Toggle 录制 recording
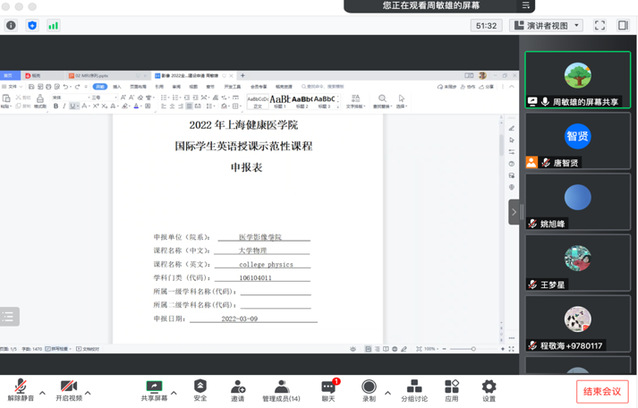 (x=369, y=390)
